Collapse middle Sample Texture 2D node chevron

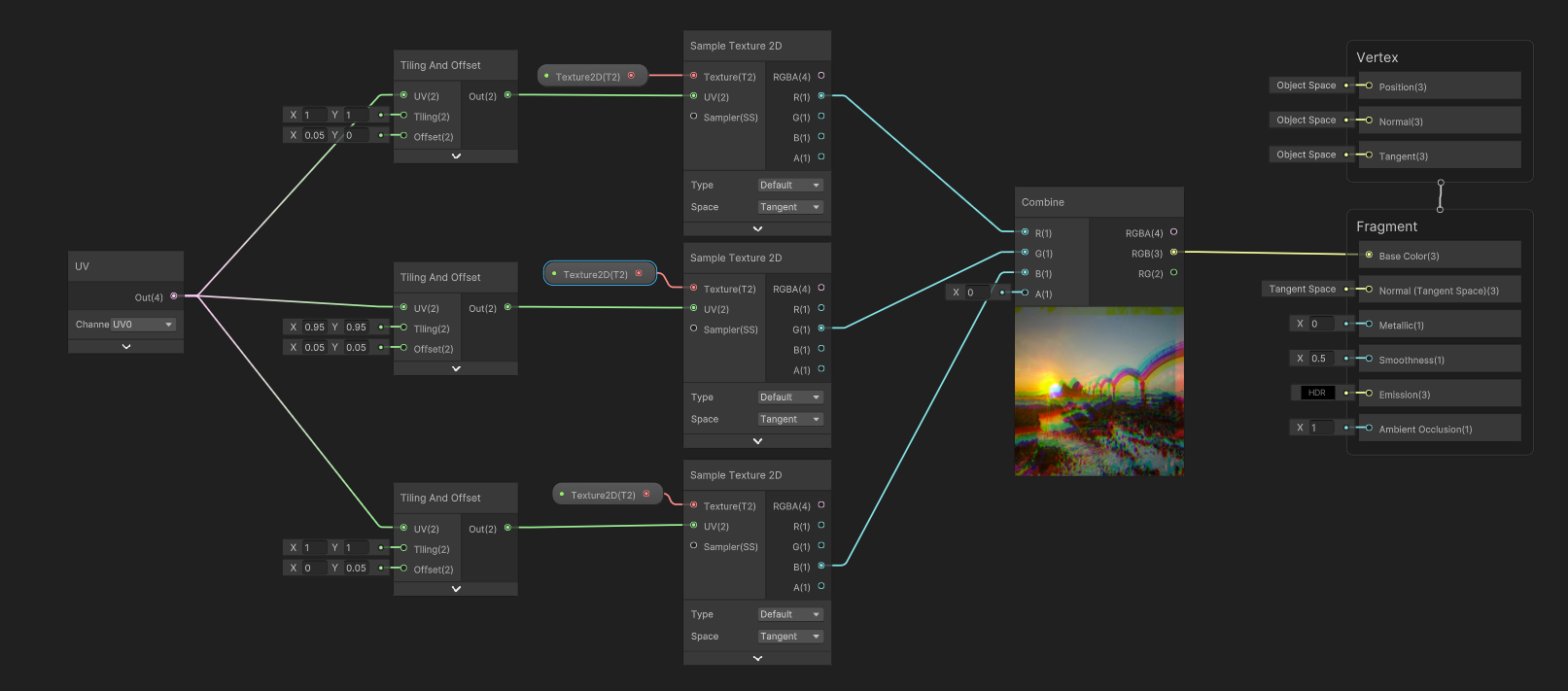pos(757,441)
